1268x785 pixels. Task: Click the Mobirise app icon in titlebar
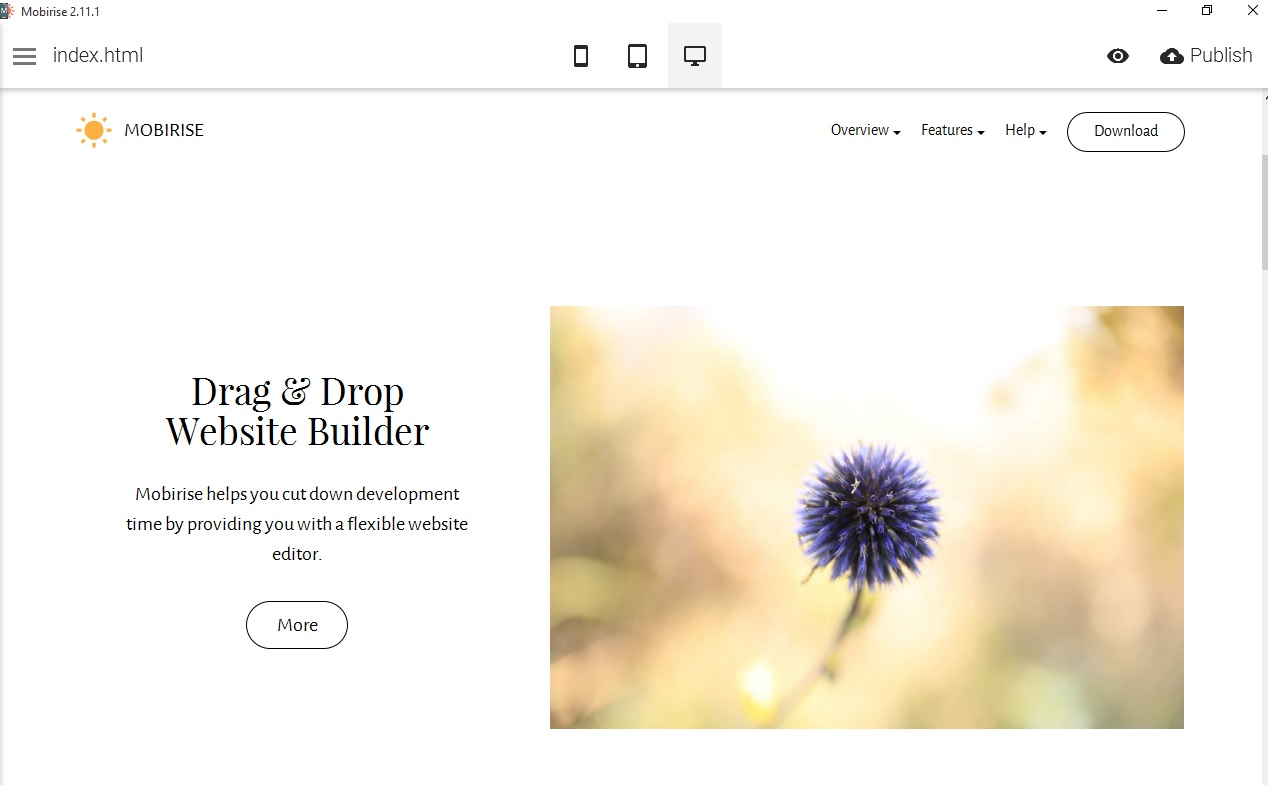point(8,10)
